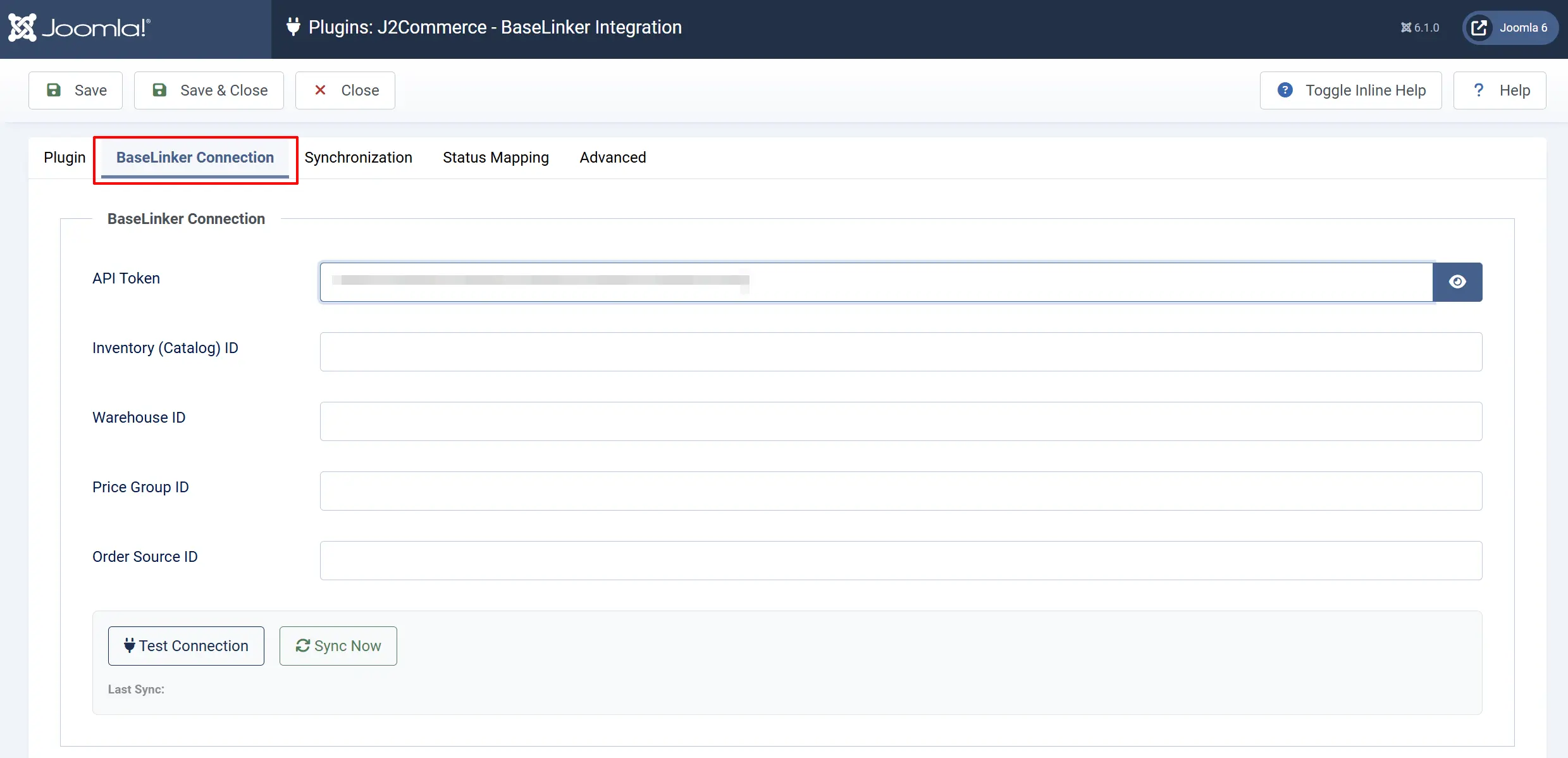Viewport: 1568px width, 758px height.
Task: Go to the Status Mapping tab
Action: tap(496, 158)
